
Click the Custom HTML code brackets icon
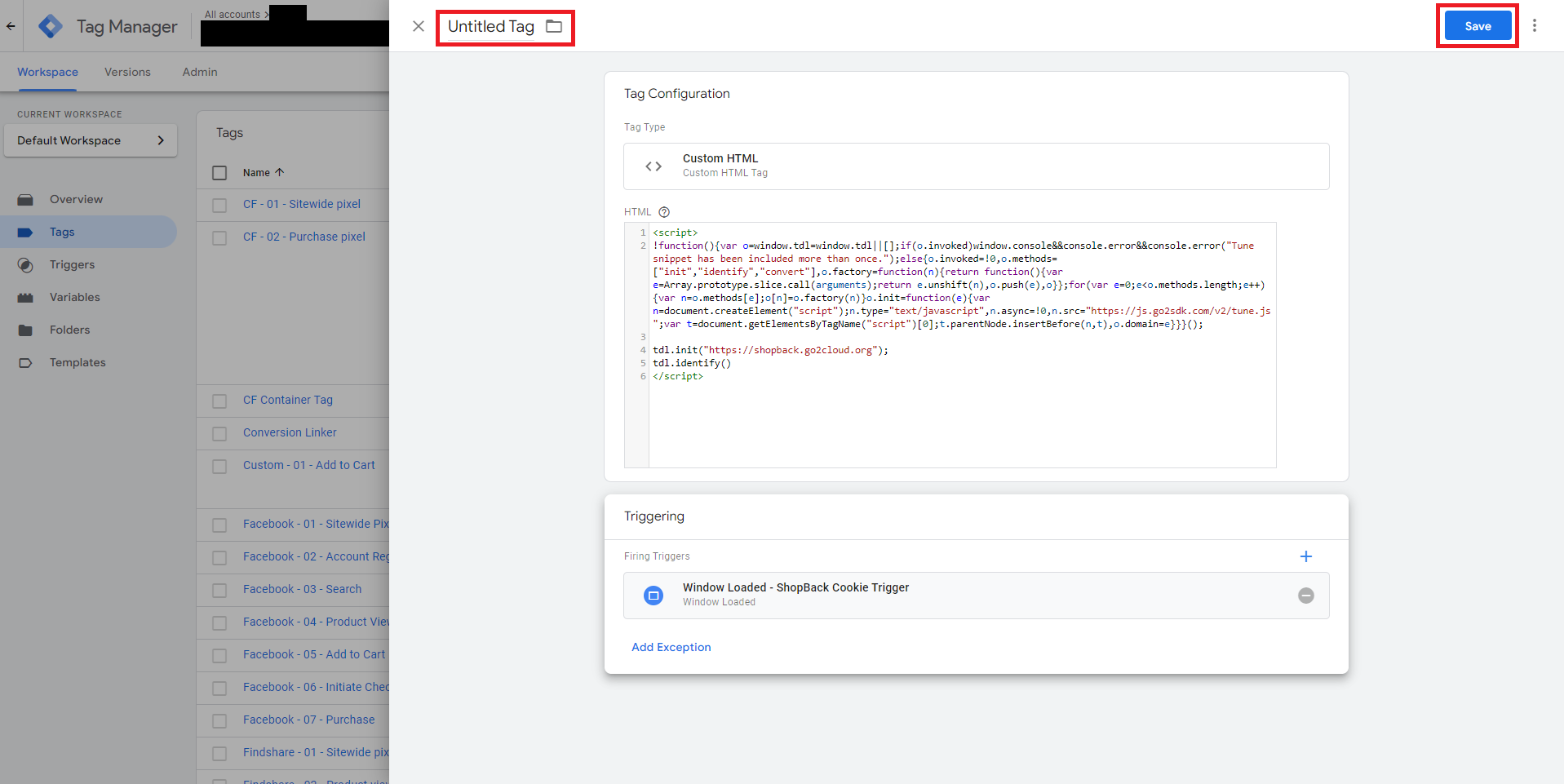(654, 166)
